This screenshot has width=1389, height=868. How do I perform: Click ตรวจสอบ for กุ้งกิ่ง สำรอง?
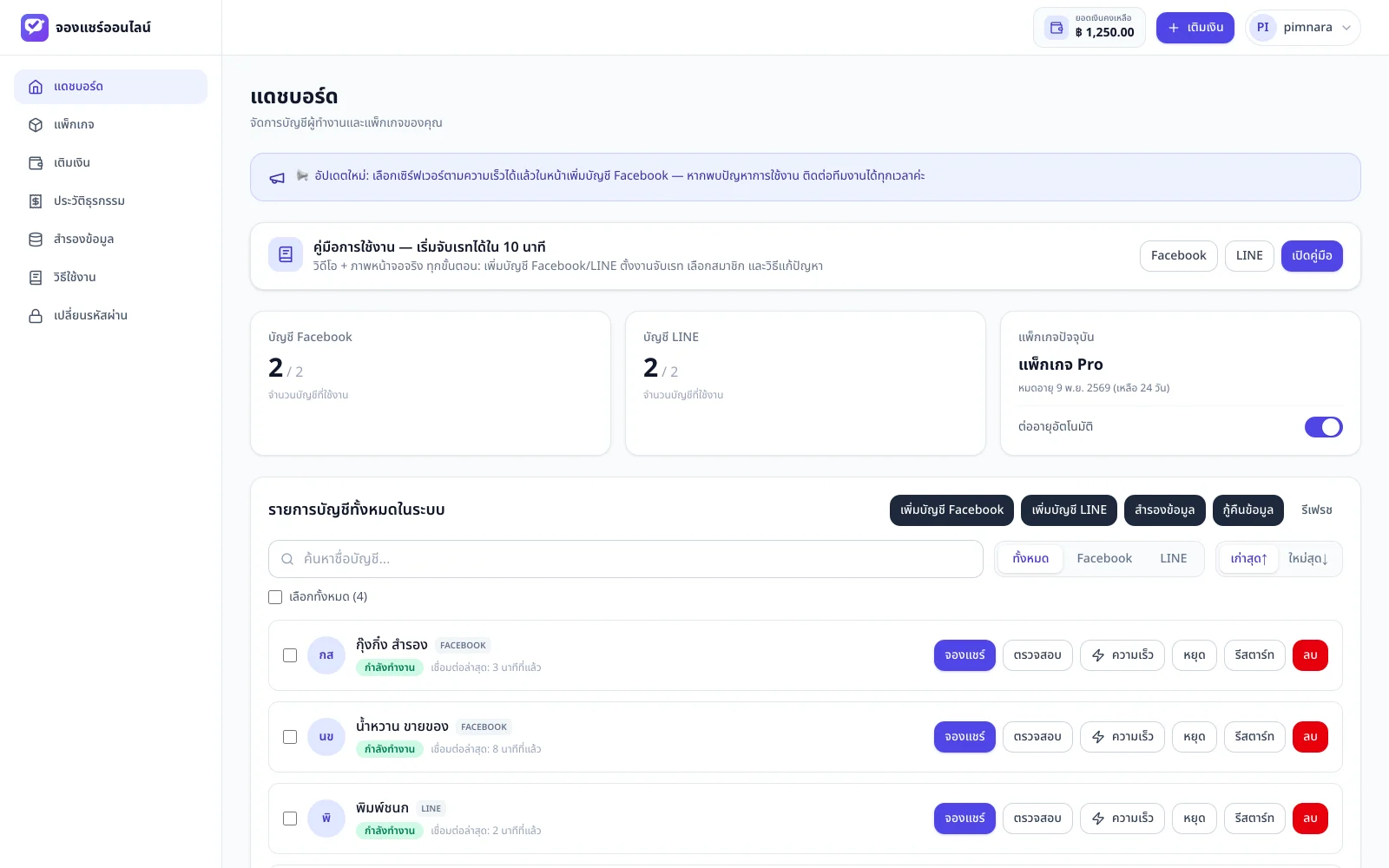[1037, 655]
